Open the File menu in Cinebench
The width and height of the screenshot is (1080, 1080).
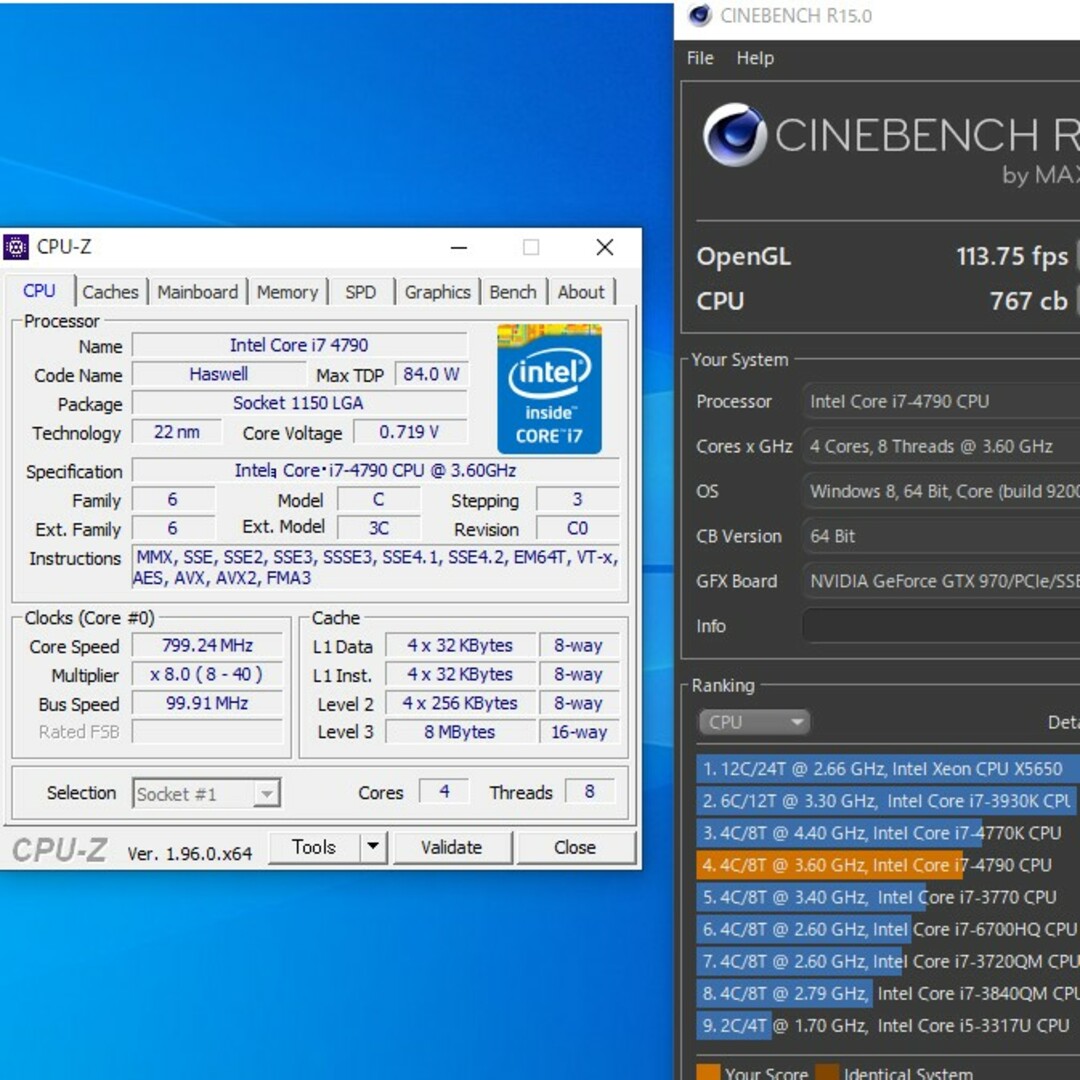(x=700, y=58)
